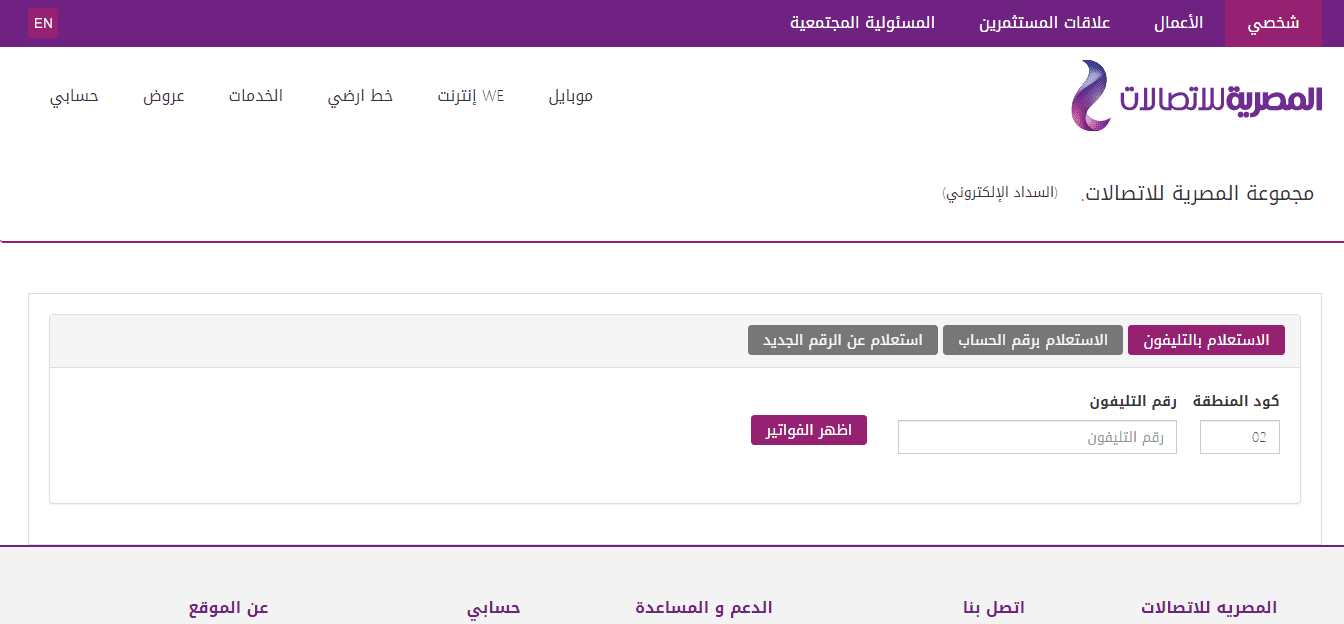
Task: Select the شخصي top tab
Action: (1273, 23)
